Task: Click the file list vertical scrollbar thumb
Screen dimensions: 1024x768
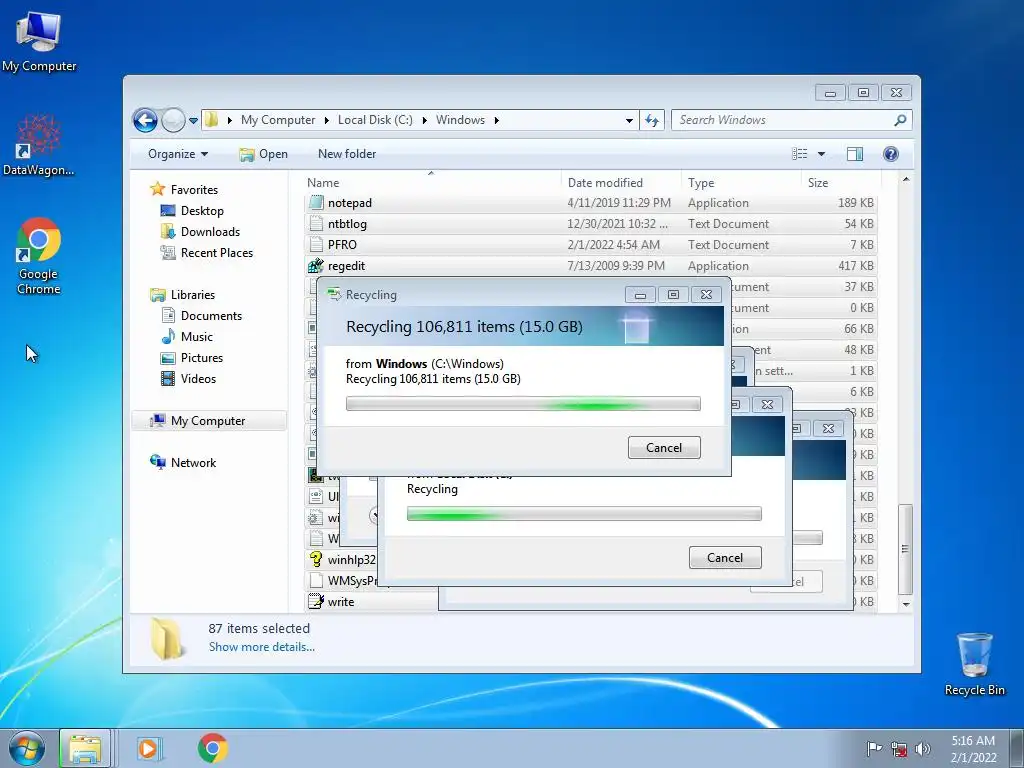Action: click(905, 549)
